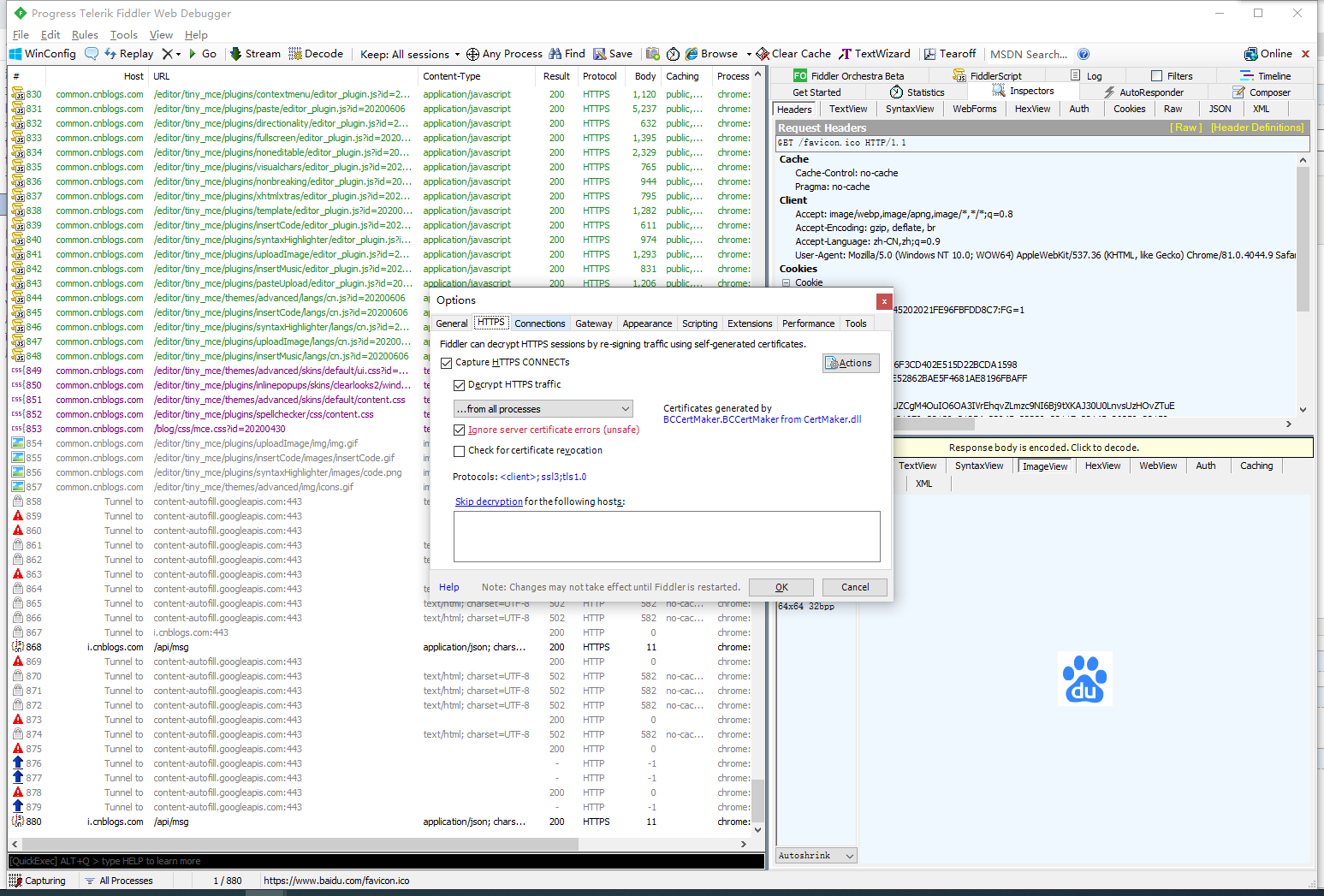The image size is (1324, 896).
Task: Open the Keep: All sessions dropdown
Action: [410, 54]
